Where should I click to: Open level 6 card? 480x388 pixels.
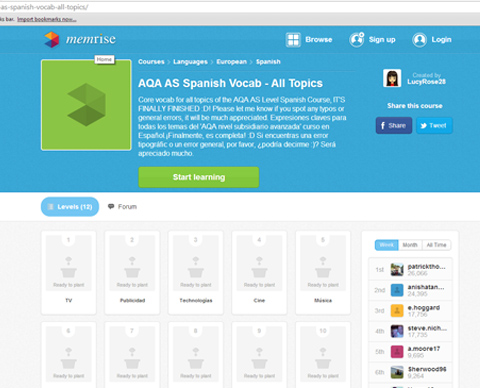pos(69,355)
